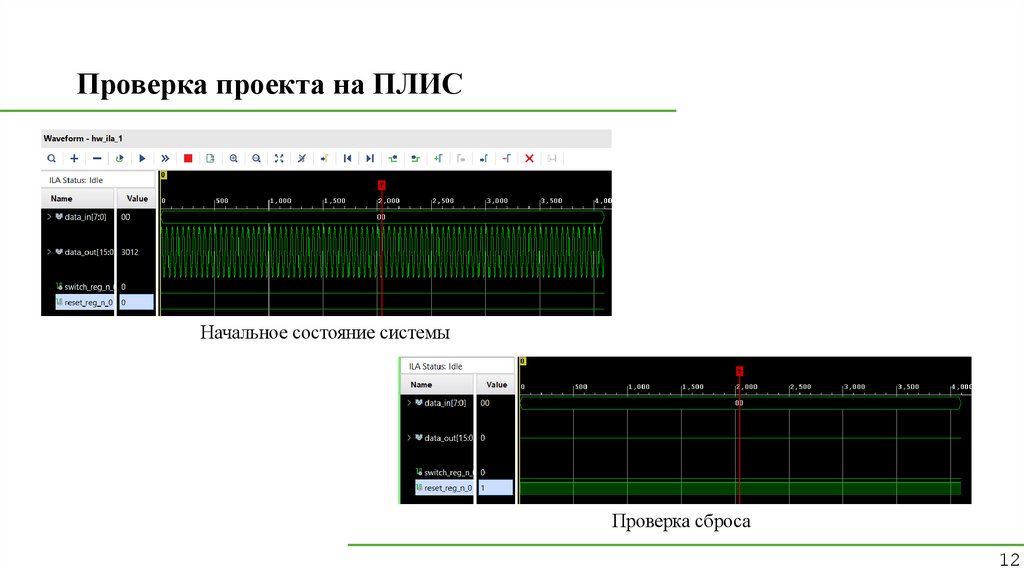
Task: Click the 3,000 tick on lower time ruler
Action: [x=854, y=387]
